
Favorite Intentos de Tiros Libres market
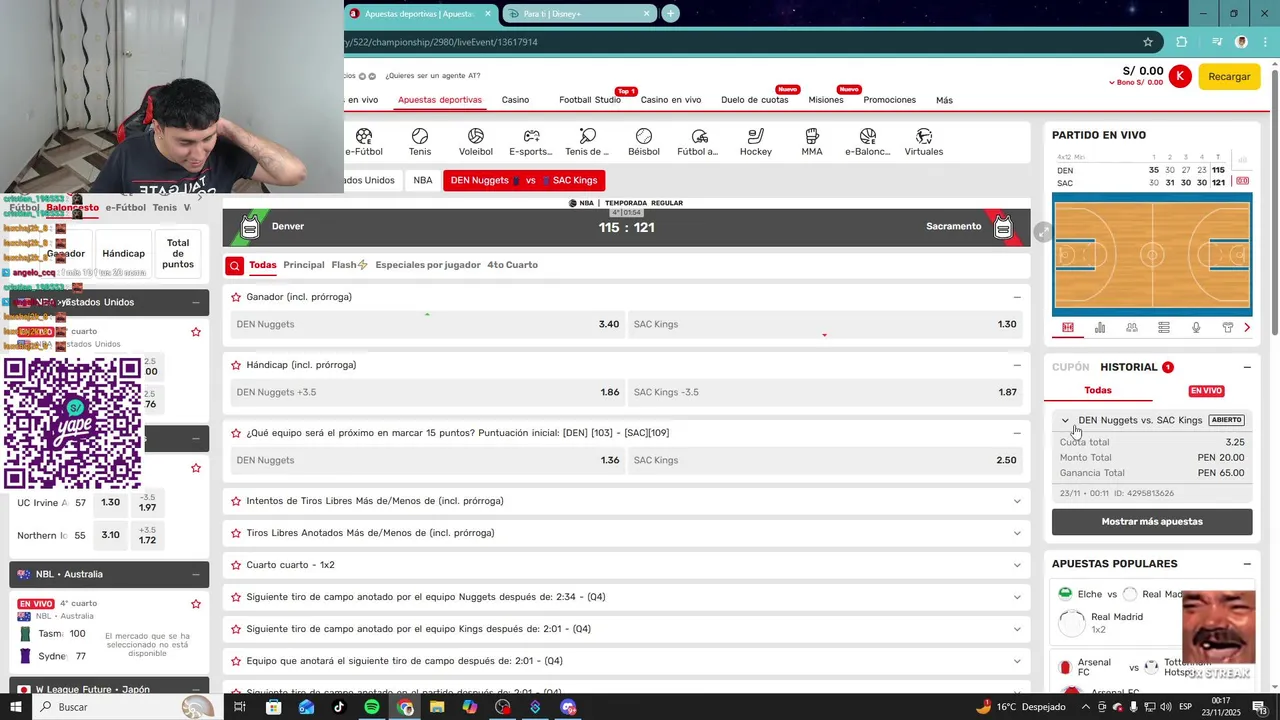click(x=236, y=501)
